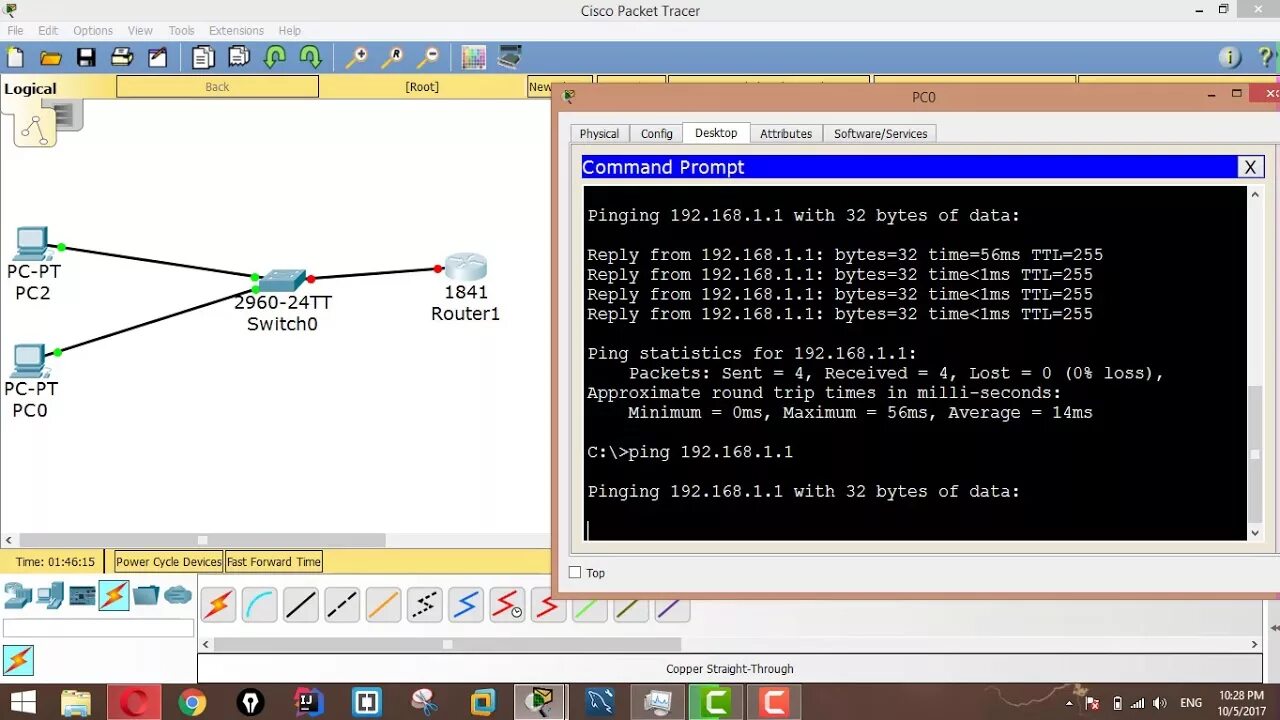The width and height of the screenshot is (1280, 720).
Task: Click the Zoom Out magnifier icon
Action: (x=428, y=57)
